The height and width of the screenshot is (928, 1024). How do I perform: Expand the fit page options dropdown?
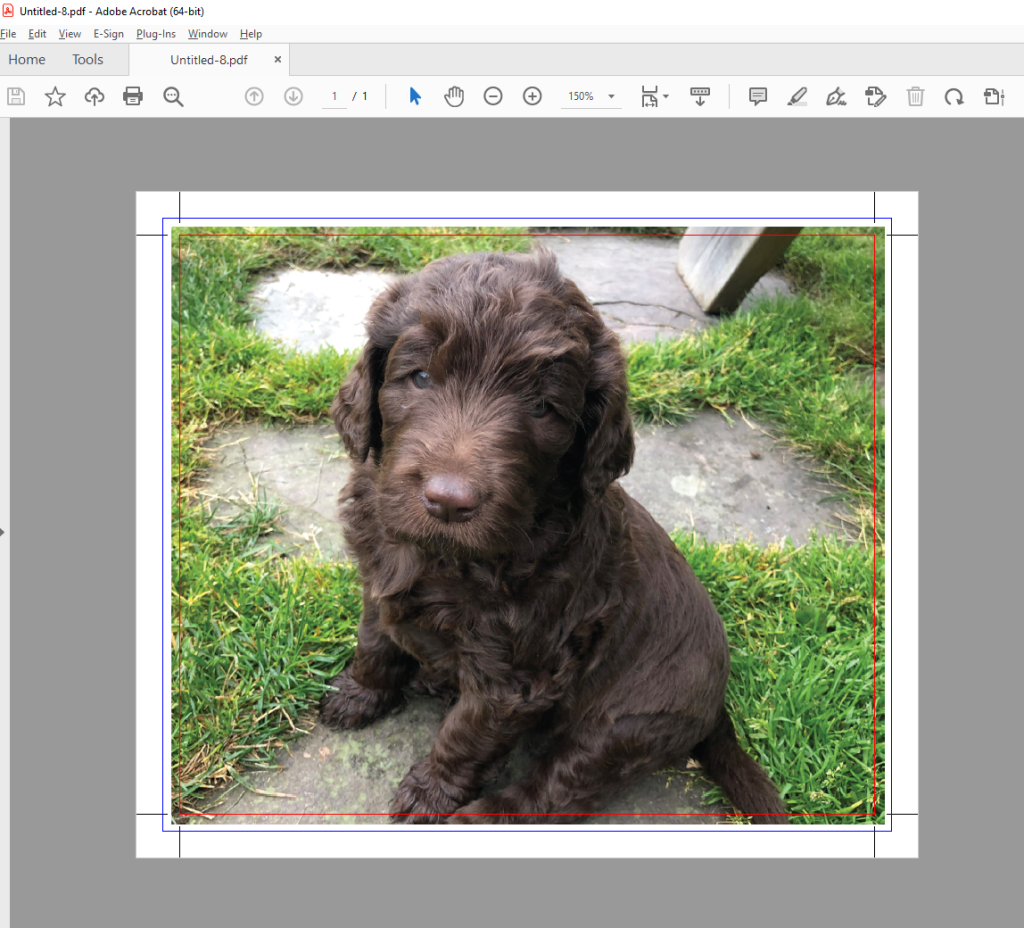tap(666, 97)
